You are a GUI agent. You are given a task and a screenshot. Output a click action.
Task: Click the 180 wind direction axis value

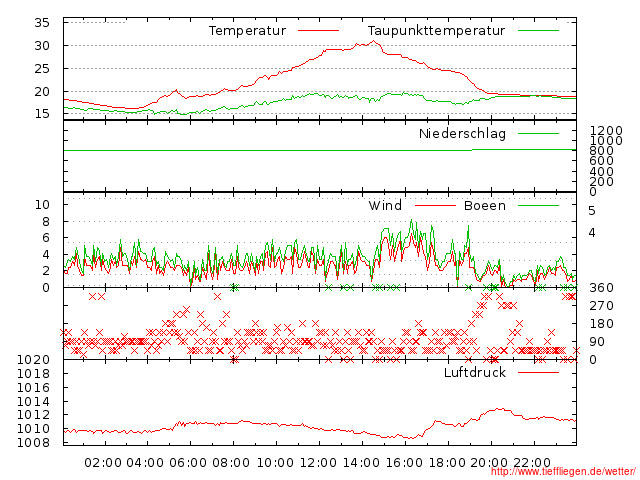[x=601, y=324]
